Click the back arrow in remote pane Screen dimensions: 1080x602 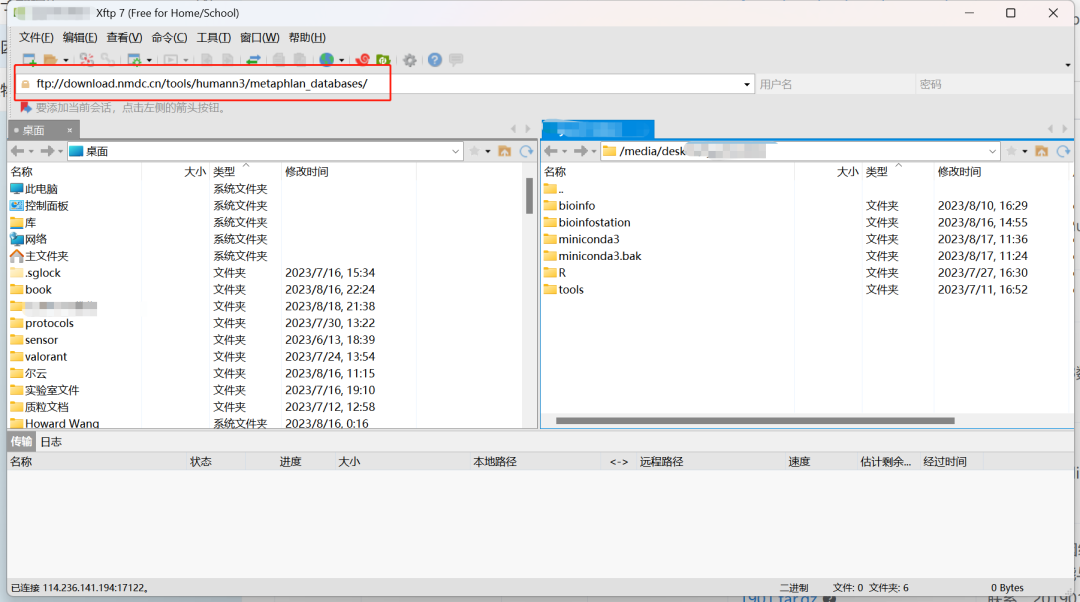[551, 151]
